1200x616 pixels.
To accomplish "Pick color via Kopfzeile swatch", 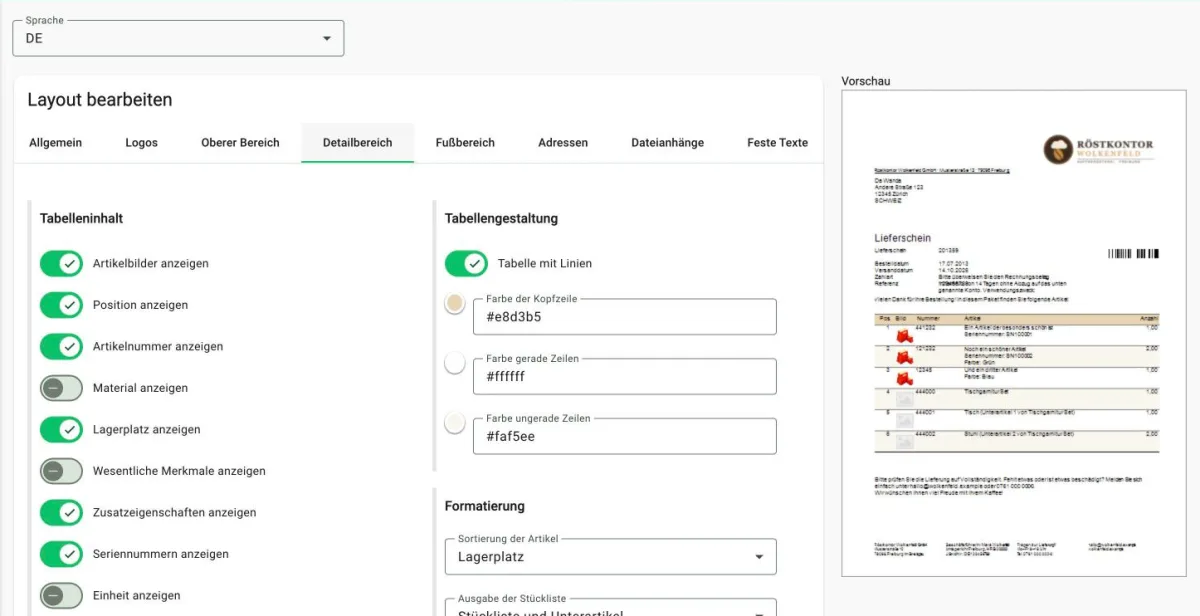I will [455, 303].
